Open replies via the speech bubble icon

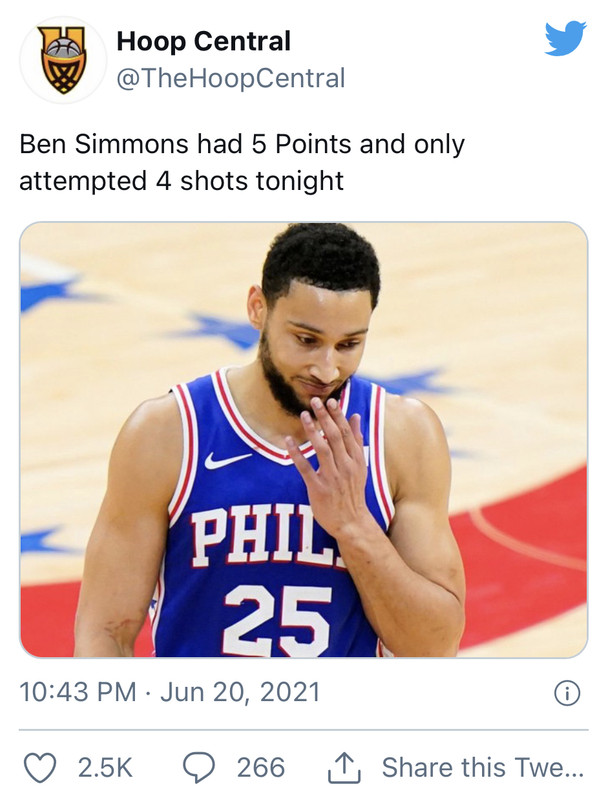pyautogui.click(x=199, y=767)
